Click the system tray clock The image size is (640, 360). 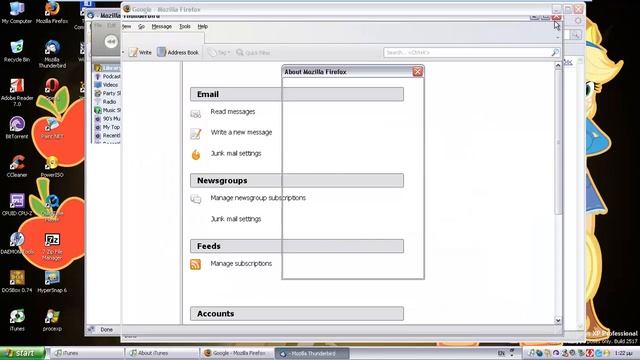(623, 353)
